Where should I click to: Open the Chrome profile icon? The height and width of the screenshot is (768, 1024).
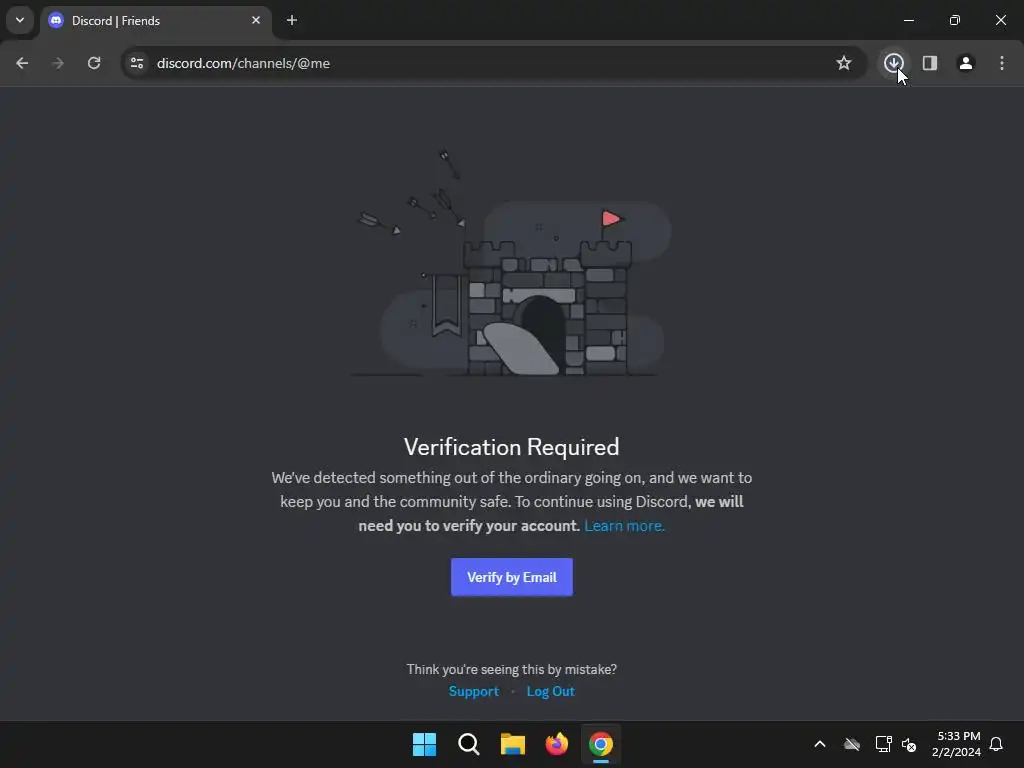click(x=965, y=63)
